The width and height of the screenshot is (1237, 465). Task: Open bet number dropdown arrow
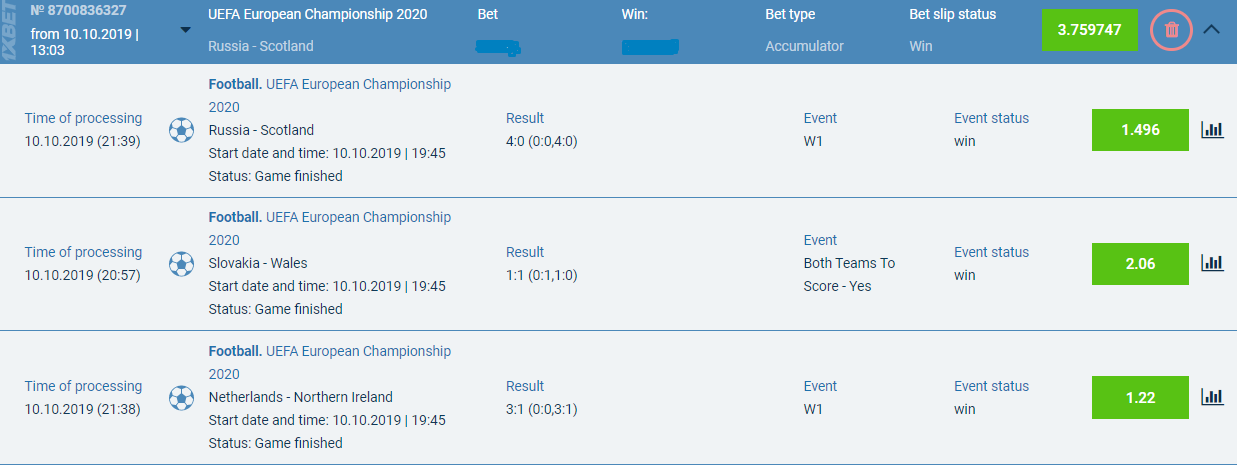(185, 29)
